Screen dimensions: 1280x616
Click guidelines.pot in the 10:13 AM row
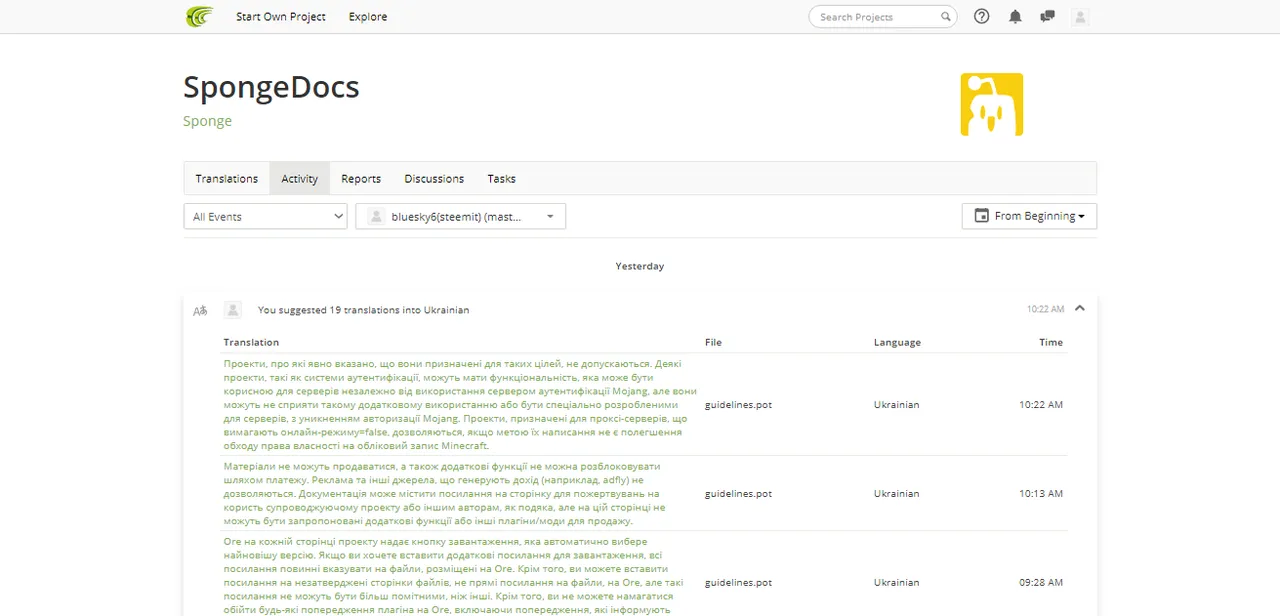738,494
